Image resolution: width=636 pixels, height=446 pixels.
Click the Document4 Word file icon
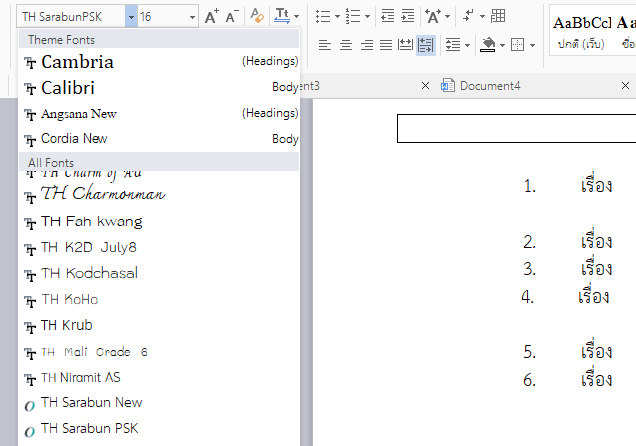448,86
